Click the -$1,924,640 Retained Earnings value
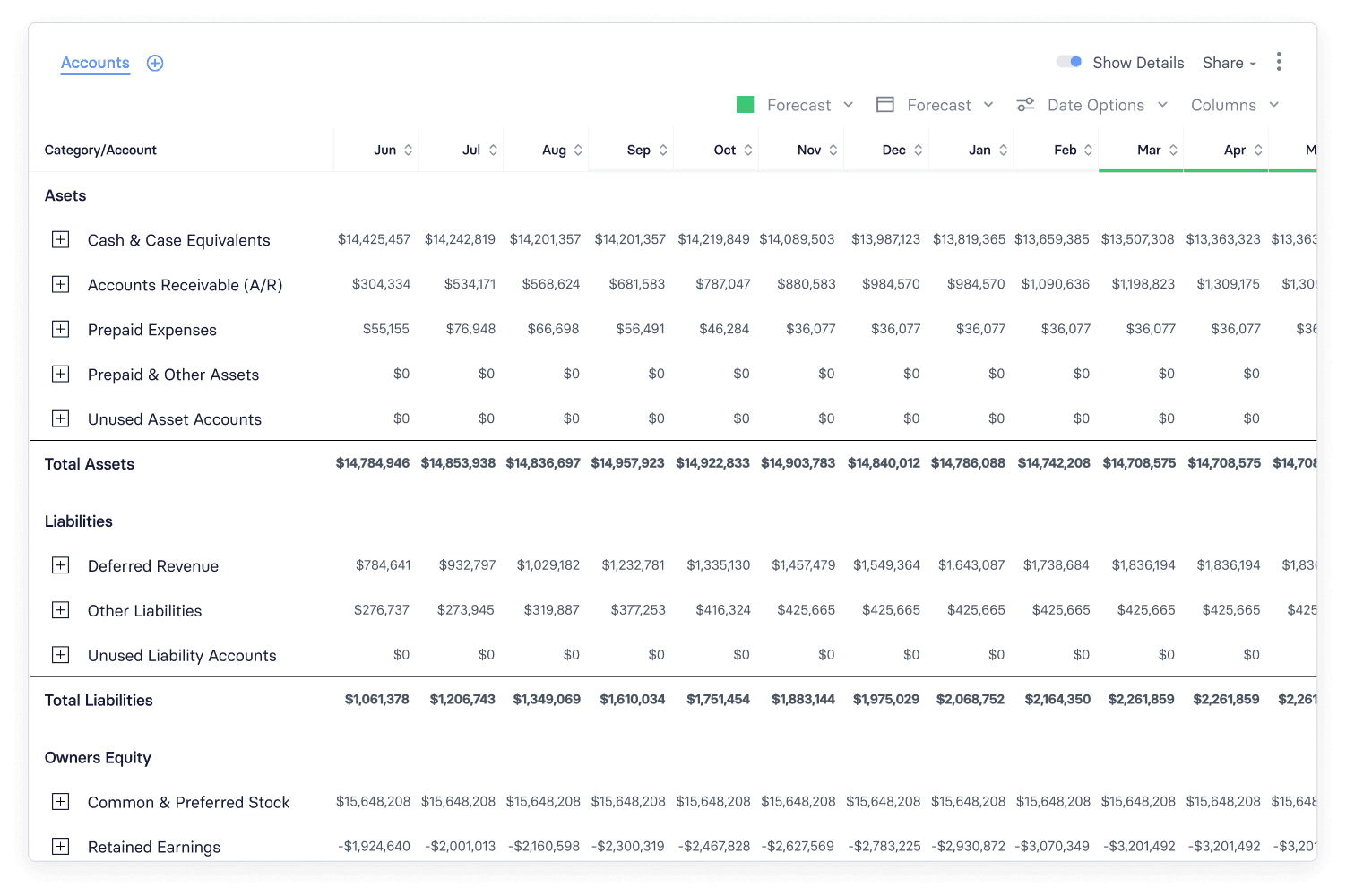1346x896 pixels. click(375, 847)
